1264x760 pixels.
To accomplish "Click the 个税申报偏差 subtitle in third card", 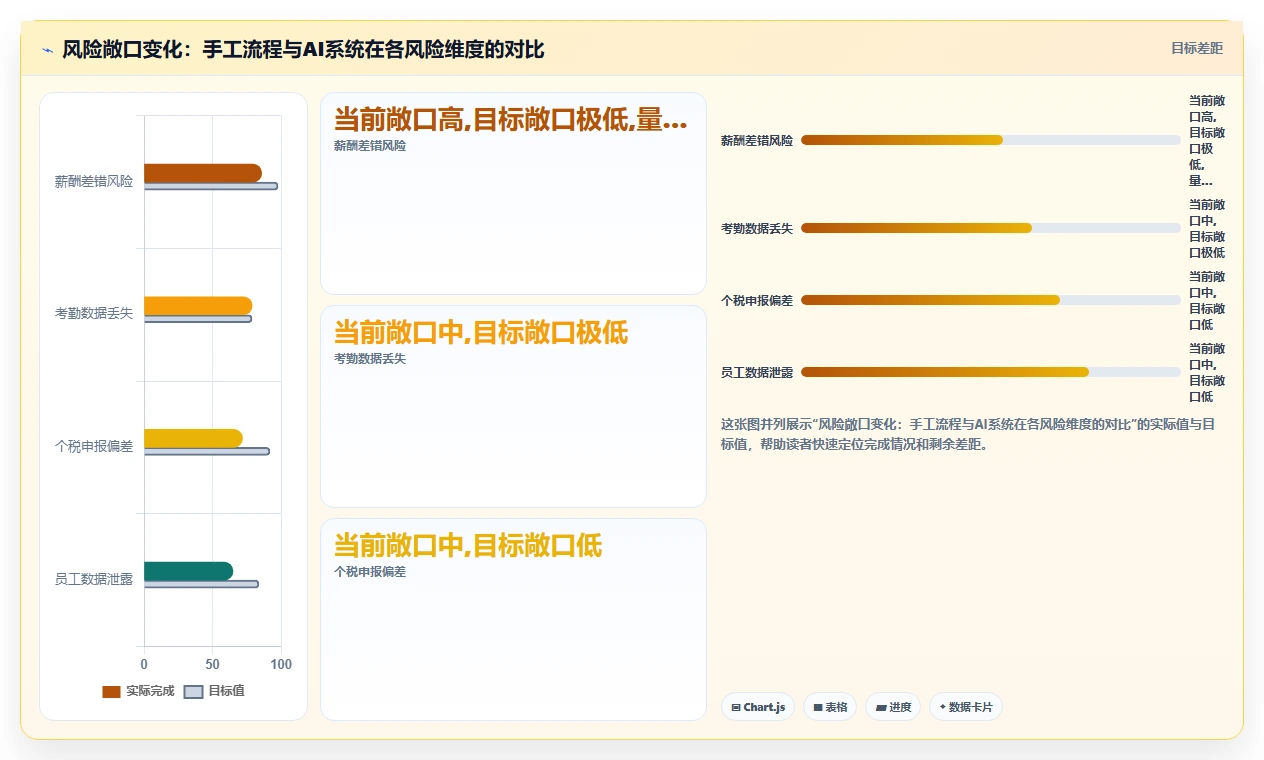I will 370,572.
